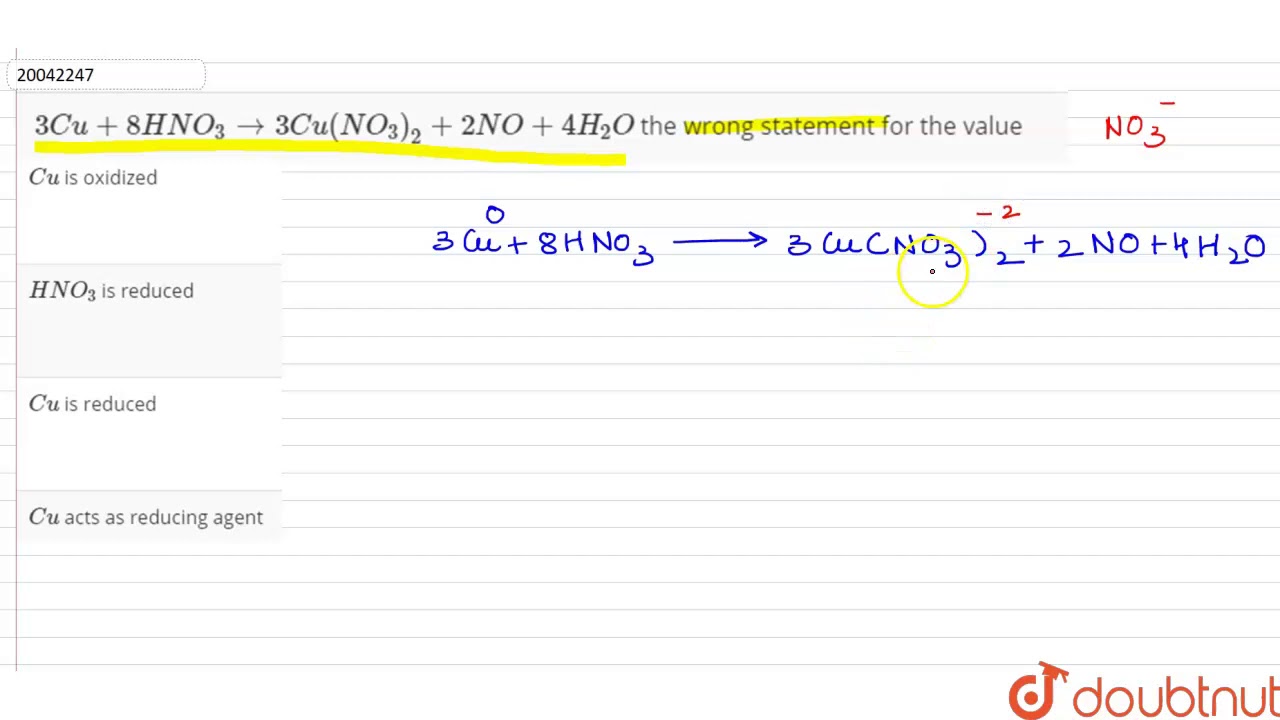Click the handwritten 2NO term

pos(1098,245)
